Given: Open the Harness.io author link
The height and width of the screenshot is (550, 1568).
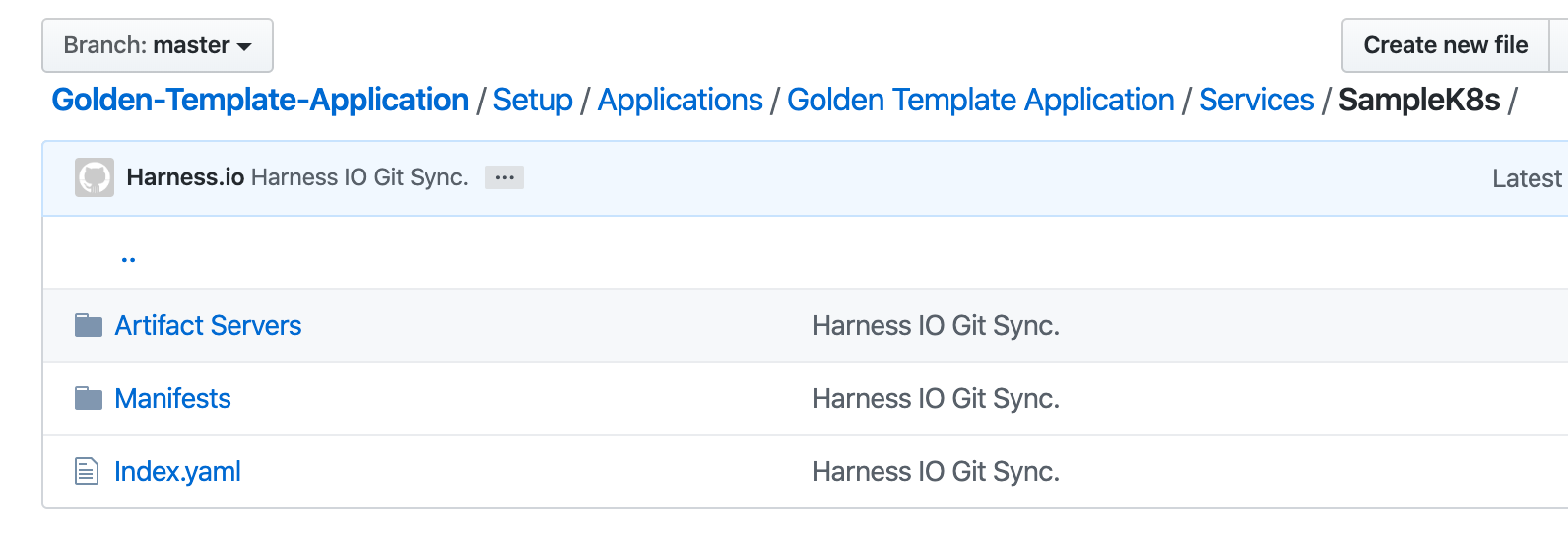Looking at the screenshot, I should [x=185, y=177].
